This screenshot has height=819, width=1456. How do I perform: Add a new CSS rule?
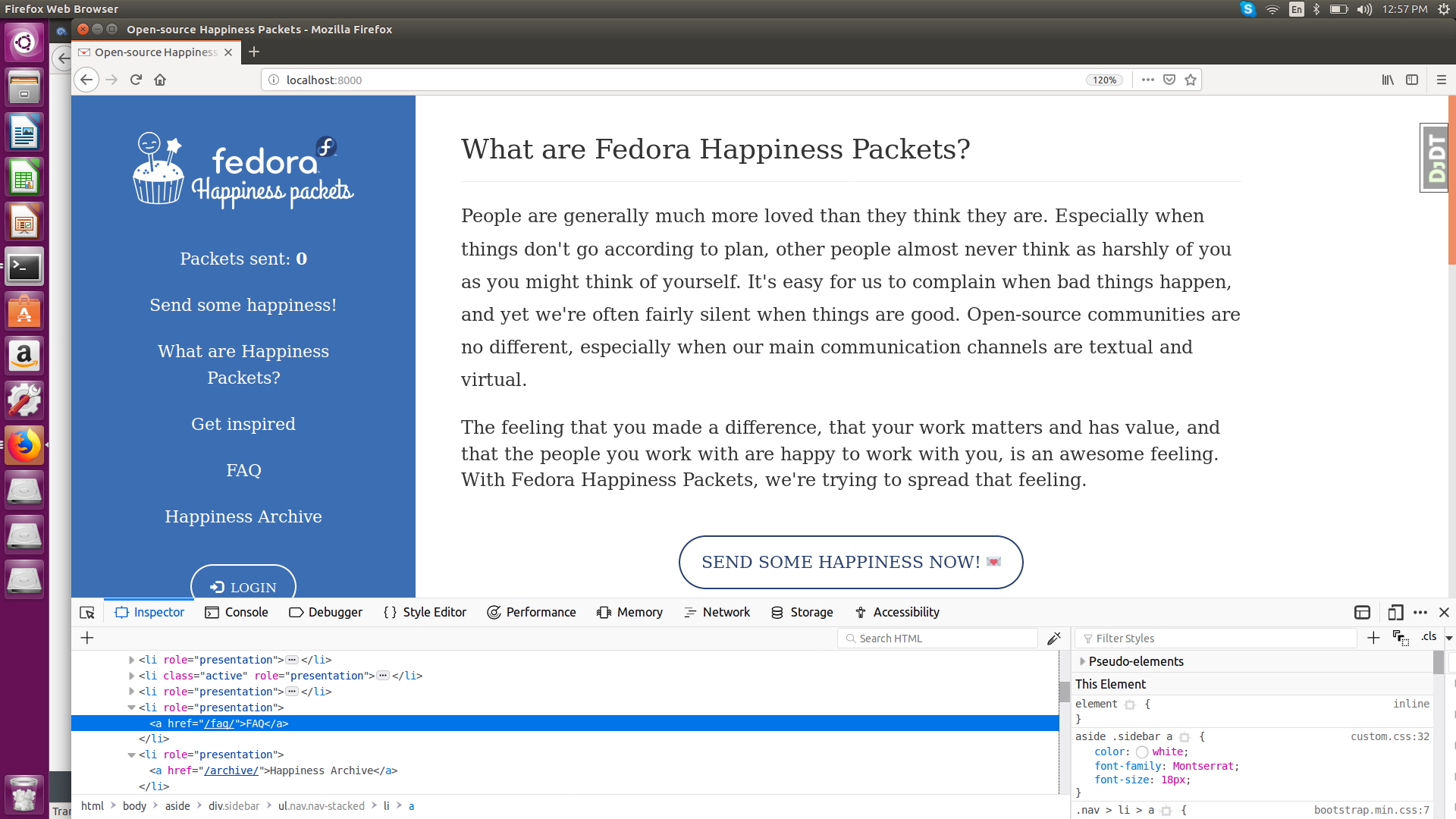1373,638
